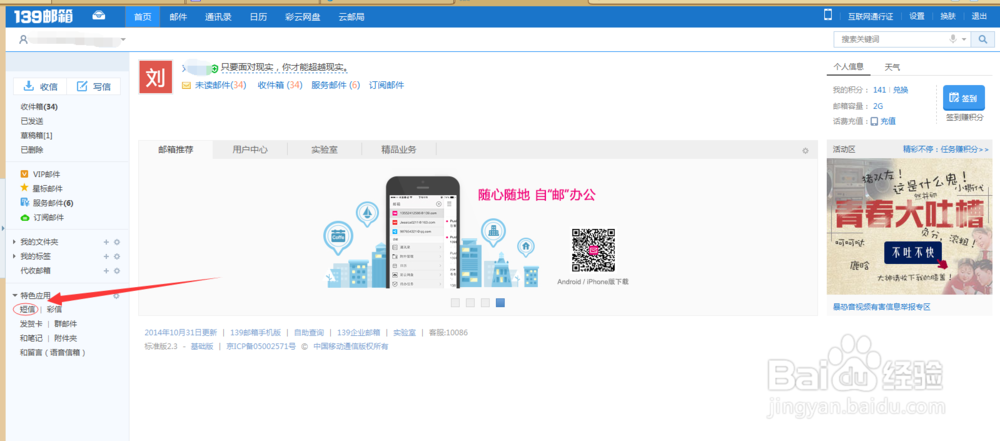Open 和笔记 feature
The width and height of the screenshot is (1000, 441).
pyautogui.click(x=31, y=338)
